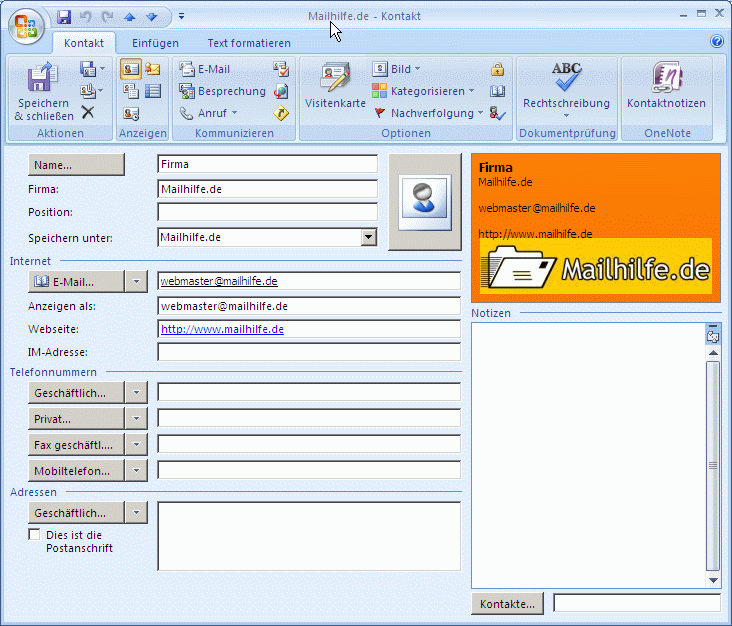
Task: Click the phone Geschäftlich... button
Action: pos(77,393)
